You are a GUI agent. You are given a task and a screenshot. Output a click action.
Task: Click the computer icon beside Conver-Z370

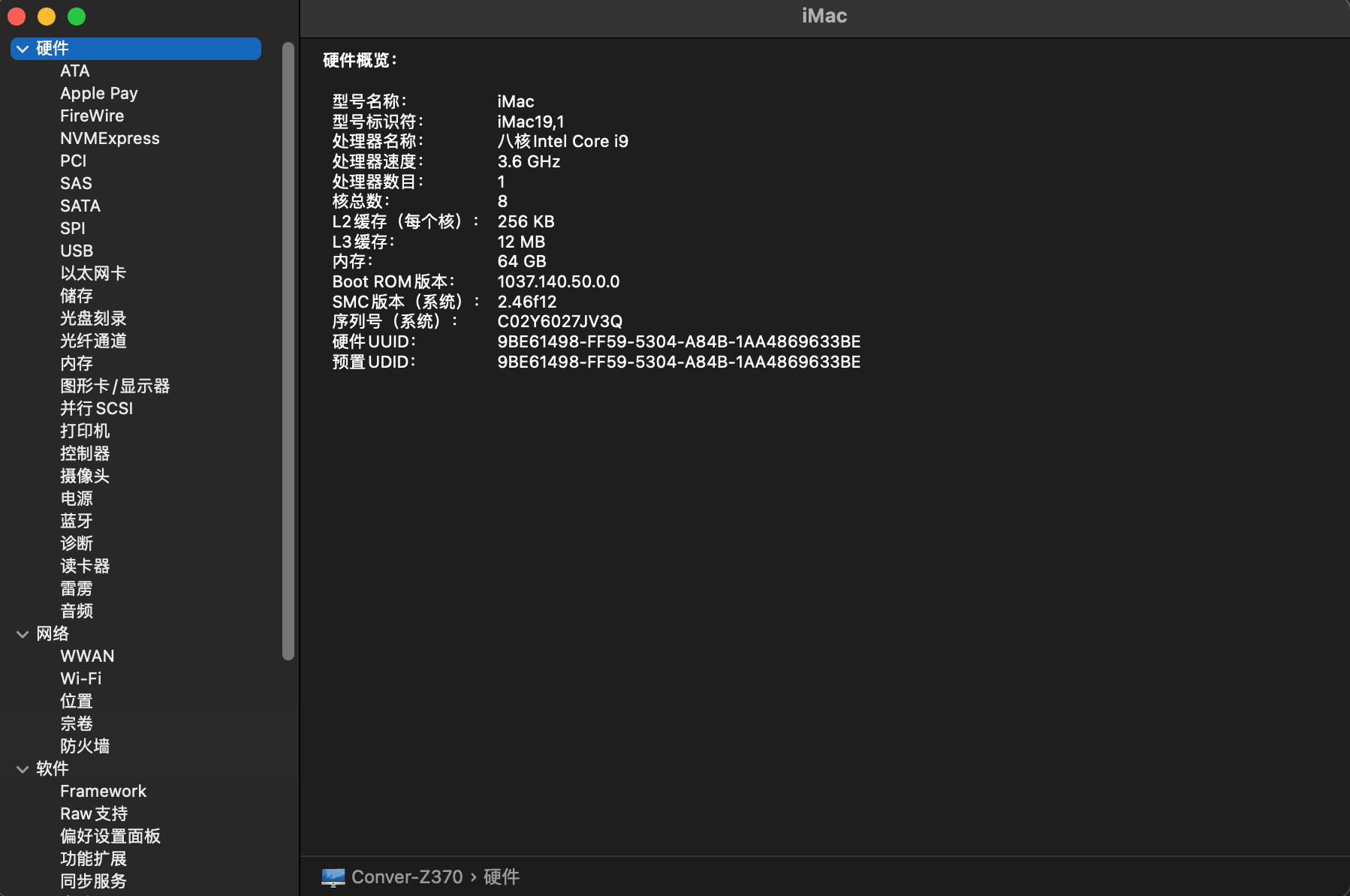[333, 876]
